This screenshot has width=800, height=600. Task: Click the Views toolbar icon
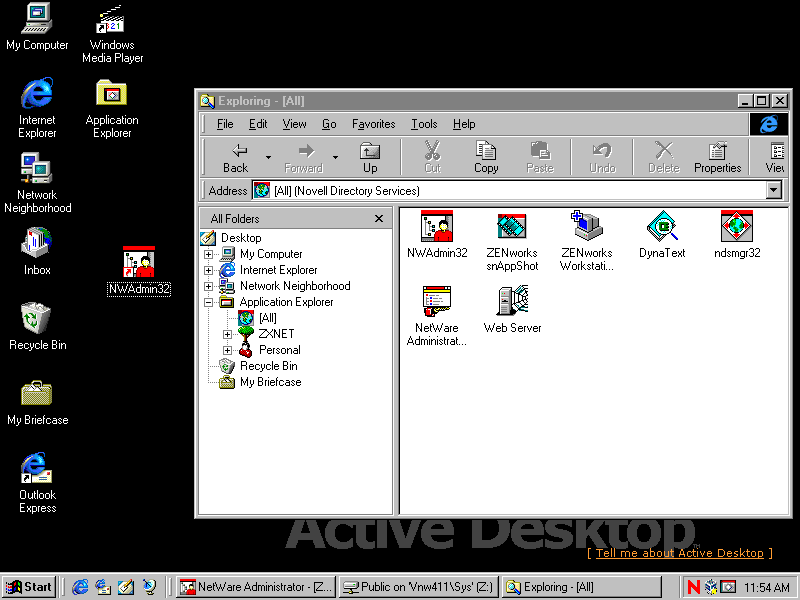coord(776,158)
